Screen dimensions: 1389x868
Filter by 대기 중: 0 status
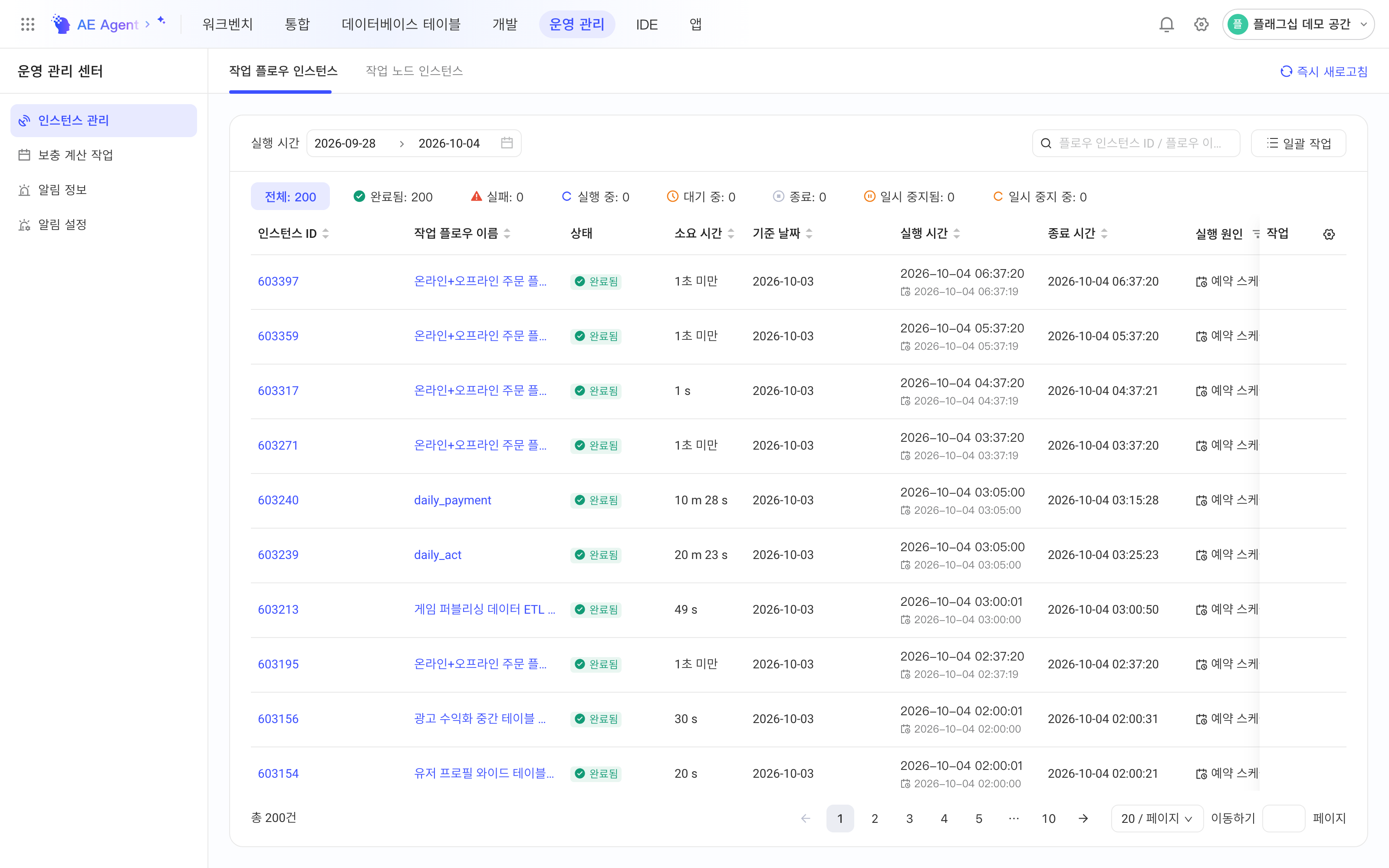tap(701, 196)
